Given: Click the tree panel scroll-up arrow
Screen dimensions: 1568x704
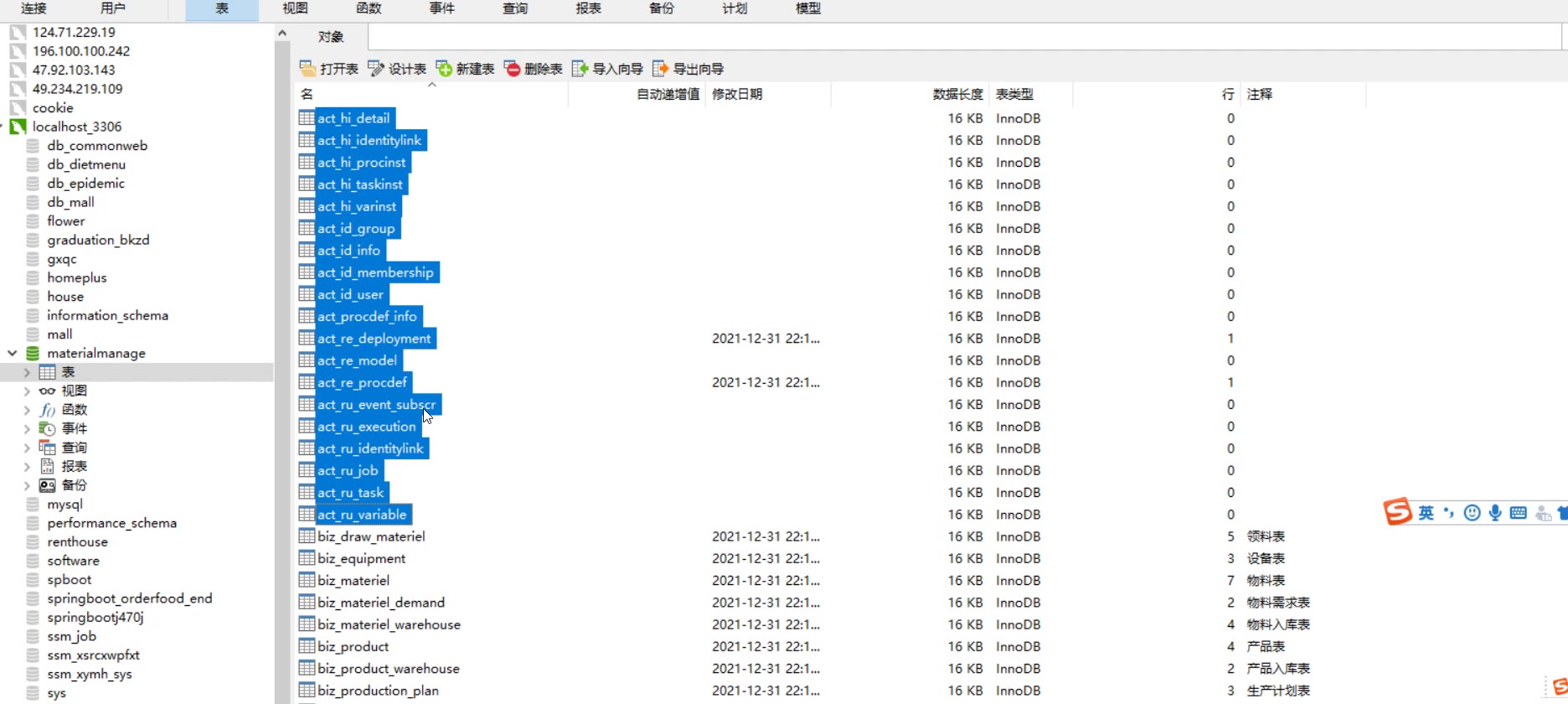Looking at the screenshot, I should click(x=282, y=34).
